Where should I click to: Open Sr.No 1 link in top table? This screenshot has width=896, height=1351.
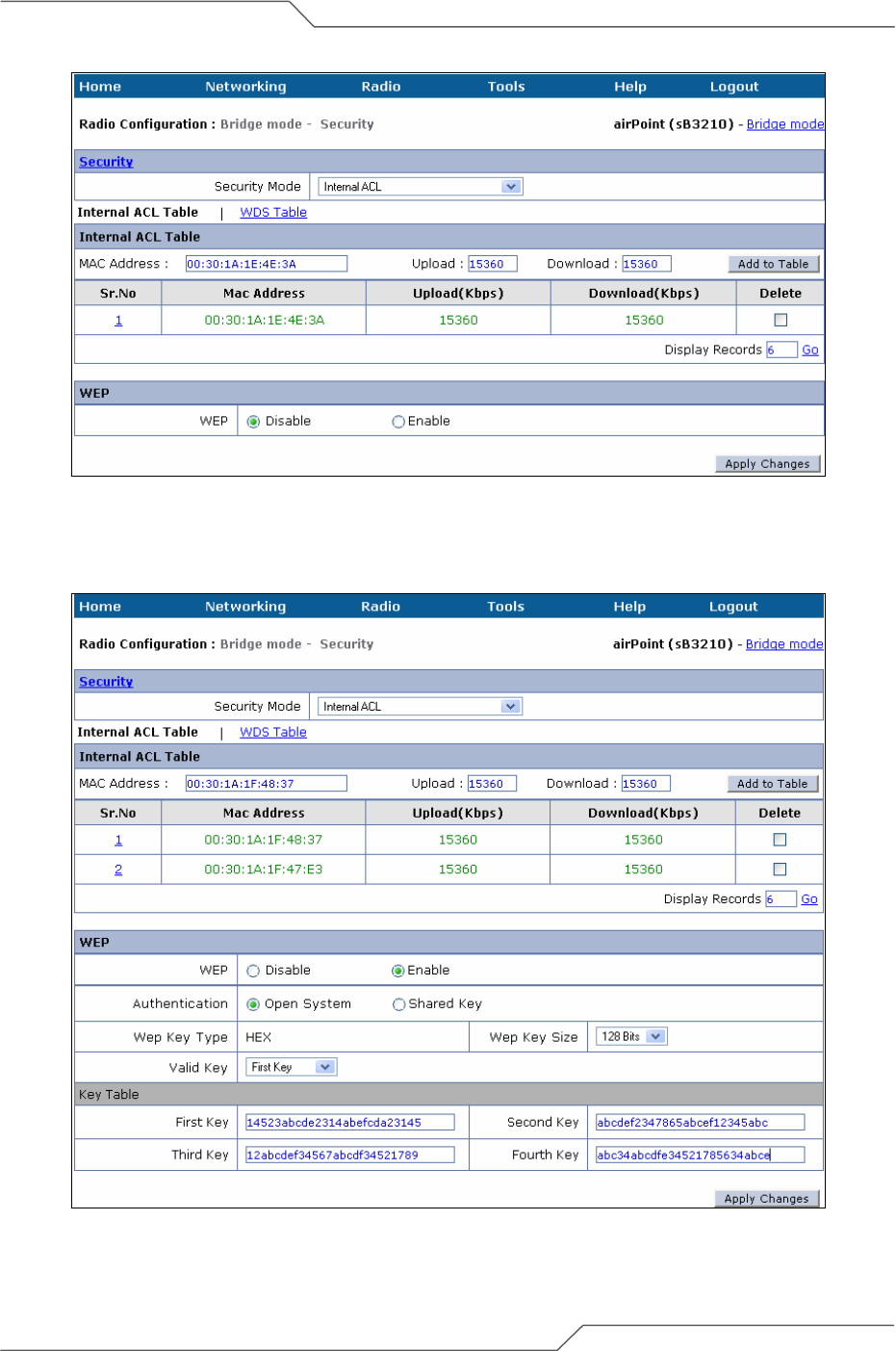[x=118, y=321]
